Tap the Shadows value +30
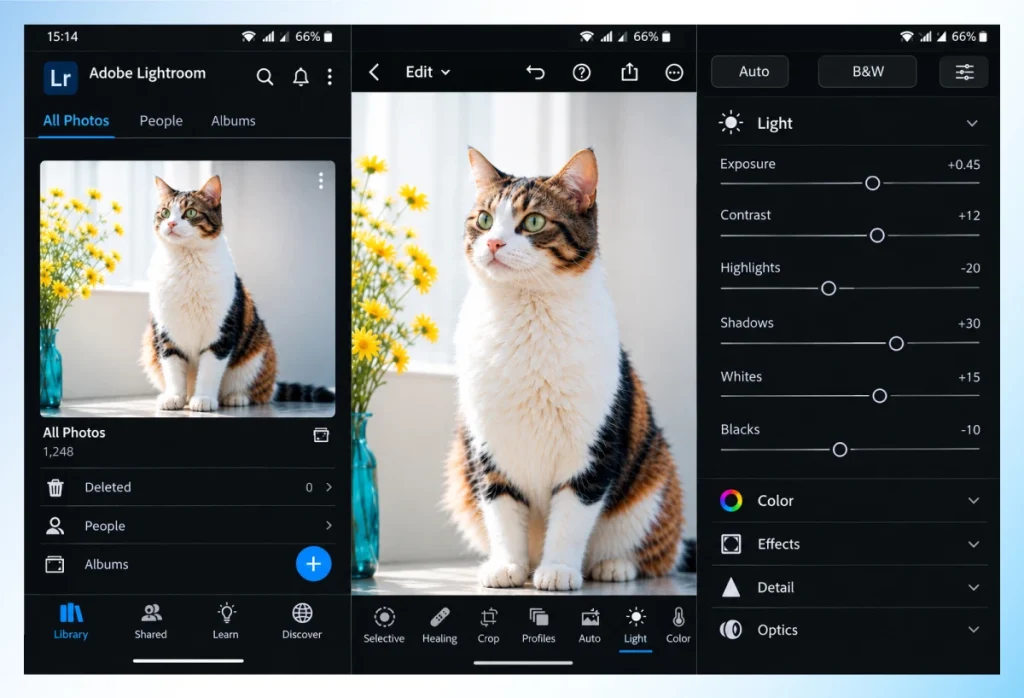This screenshot has height=698, width=1024. (969, 324)
